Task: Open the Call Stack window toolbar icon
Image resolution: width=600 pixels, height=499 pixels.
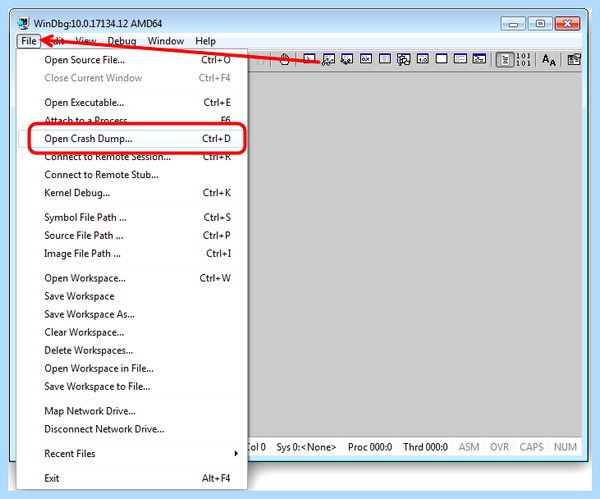Action: click(x=404, y=59)
